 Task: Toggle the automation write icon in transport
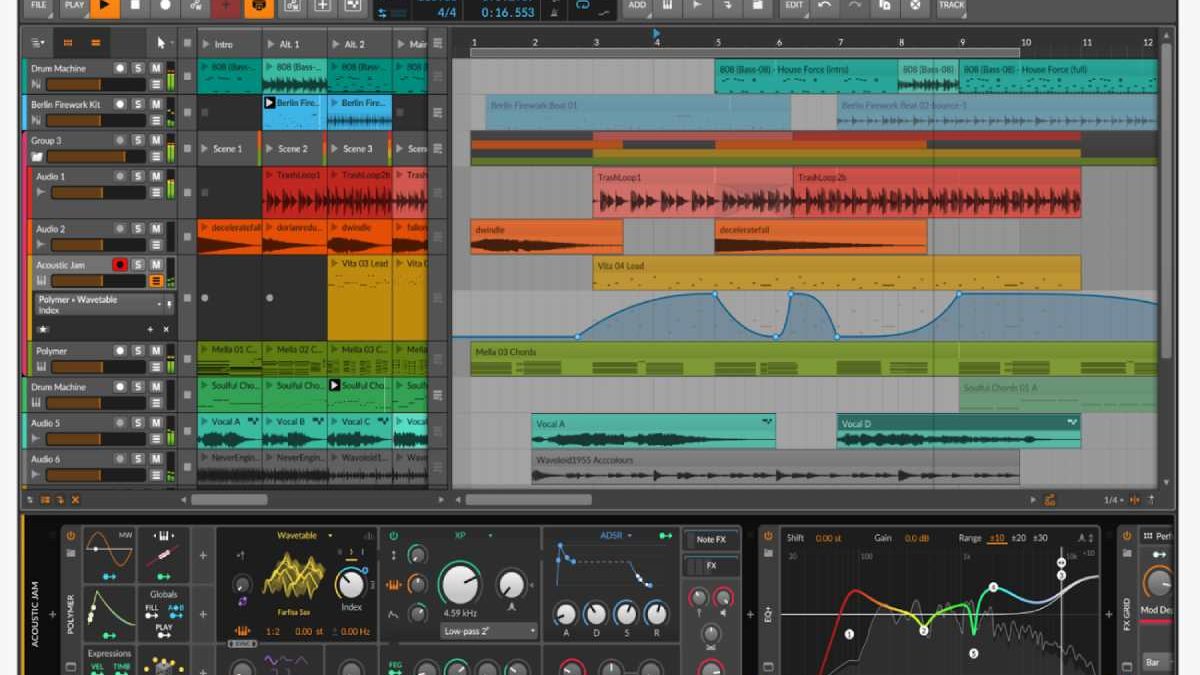point(196,6)
